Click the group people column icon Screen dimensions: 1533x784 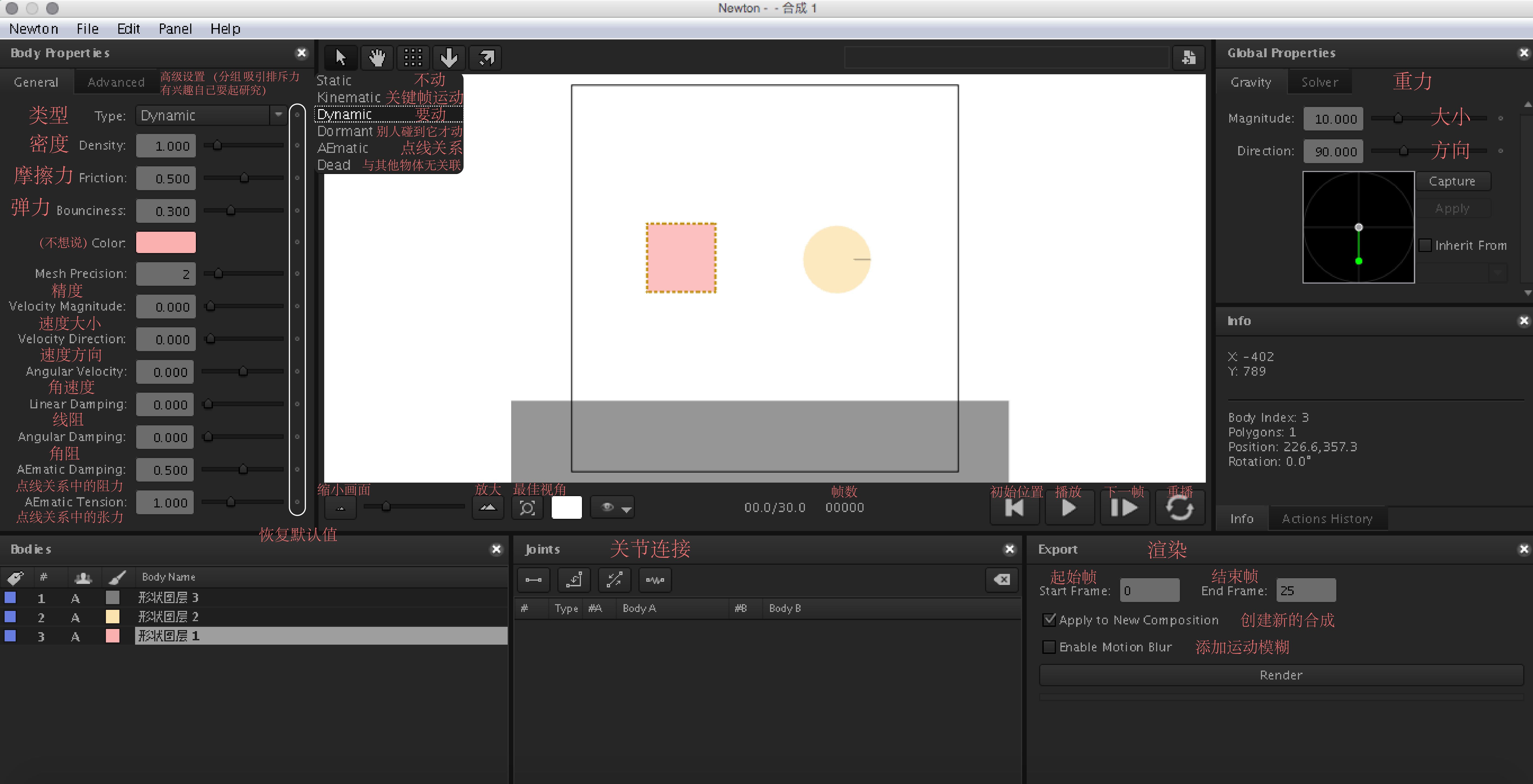click(x=83, y=577)
